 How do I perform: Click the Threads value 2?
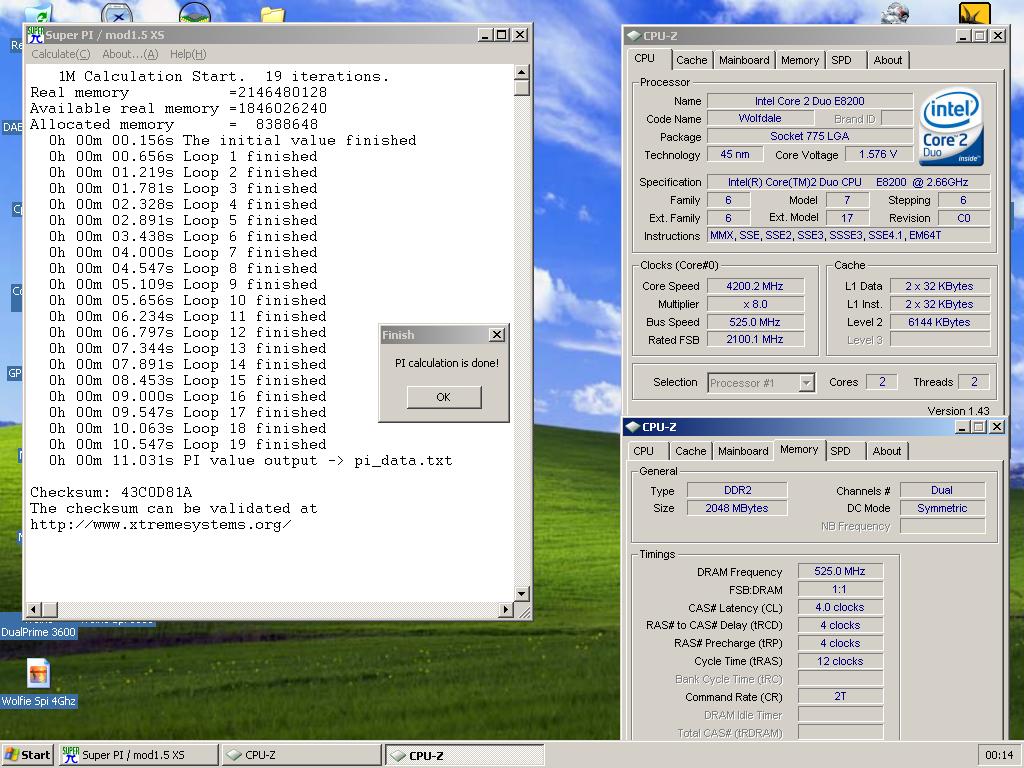pyautogui.click(x=974, y=382)
